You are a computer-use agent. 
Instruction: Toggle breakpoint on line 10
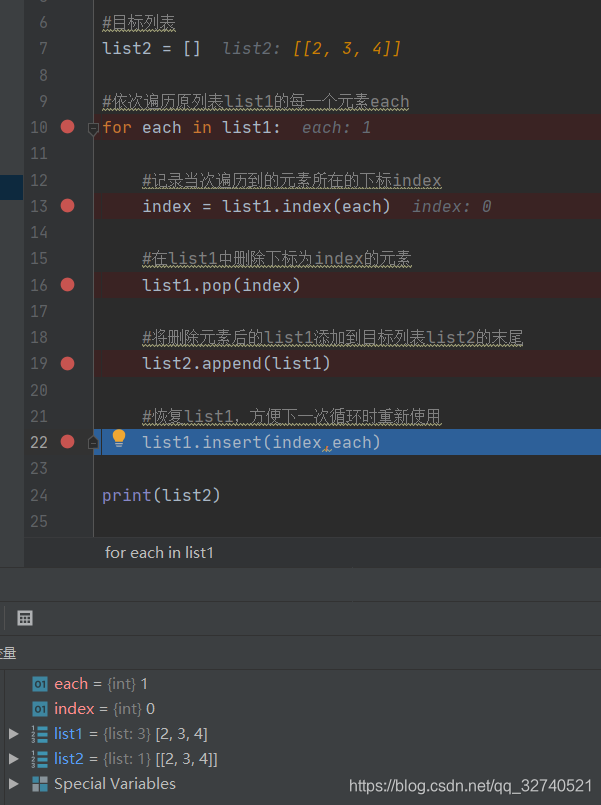67,127
